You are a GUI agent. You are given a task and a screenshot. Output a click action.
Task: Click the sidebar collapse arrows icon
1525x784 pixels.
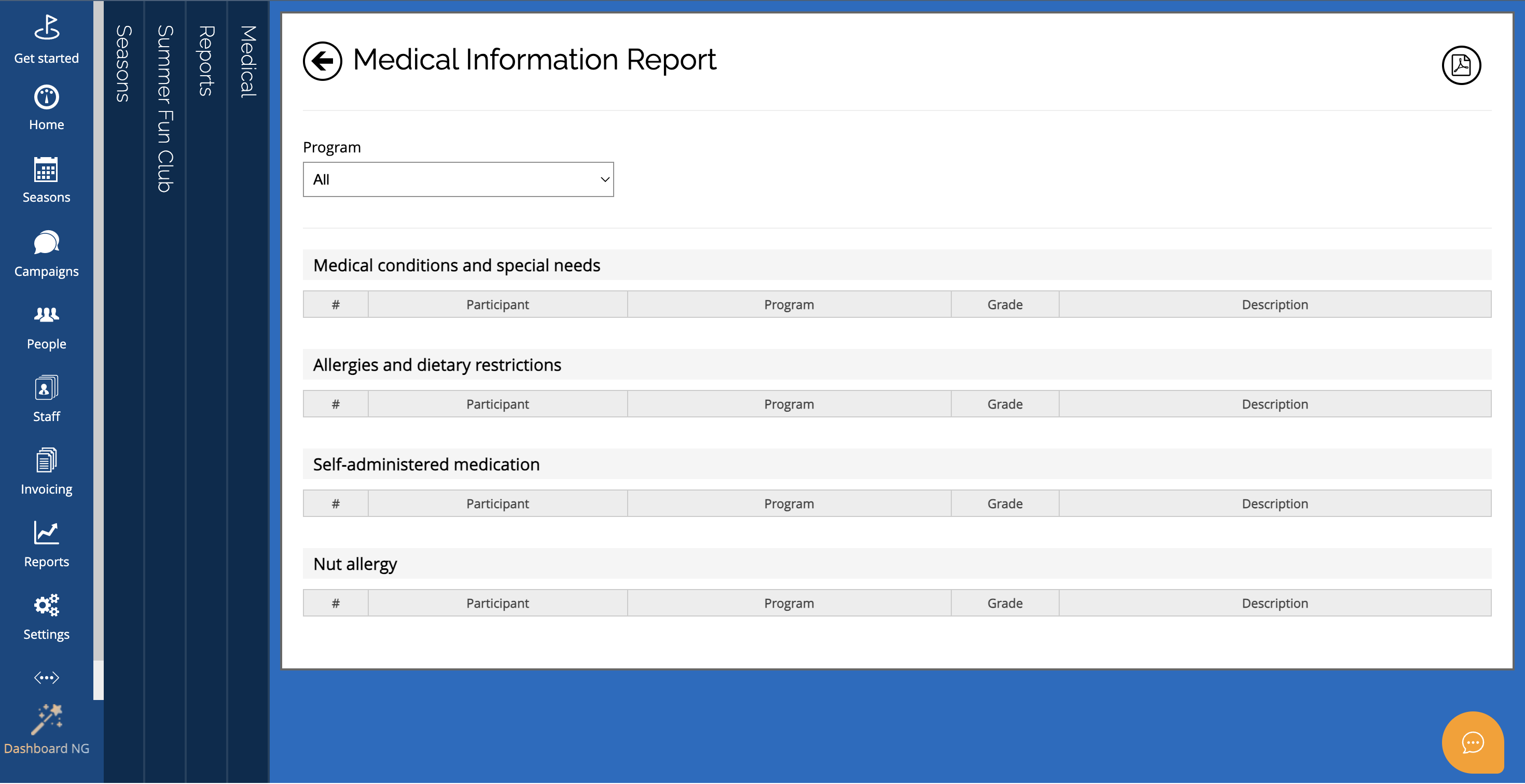point(46,678)
